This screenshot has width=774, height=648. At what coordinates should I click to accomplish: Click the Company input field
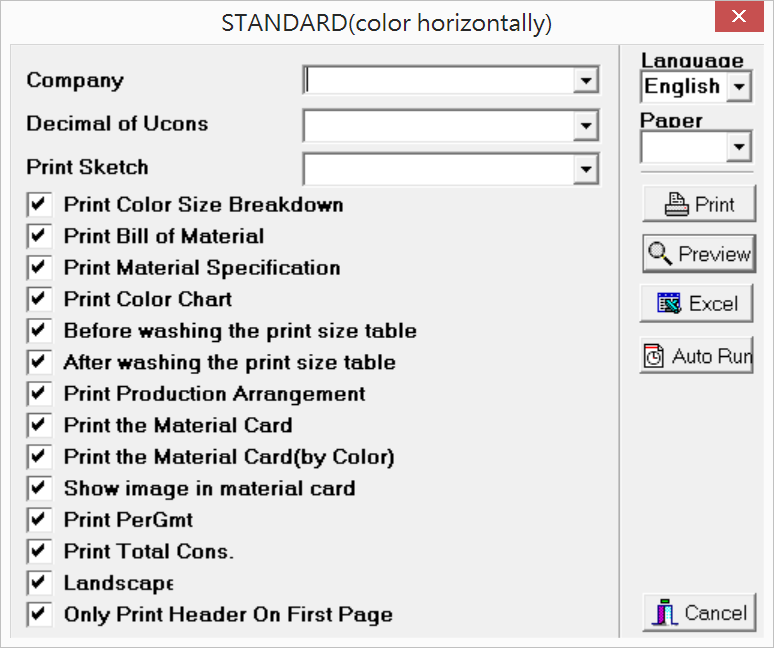point(438,81)
